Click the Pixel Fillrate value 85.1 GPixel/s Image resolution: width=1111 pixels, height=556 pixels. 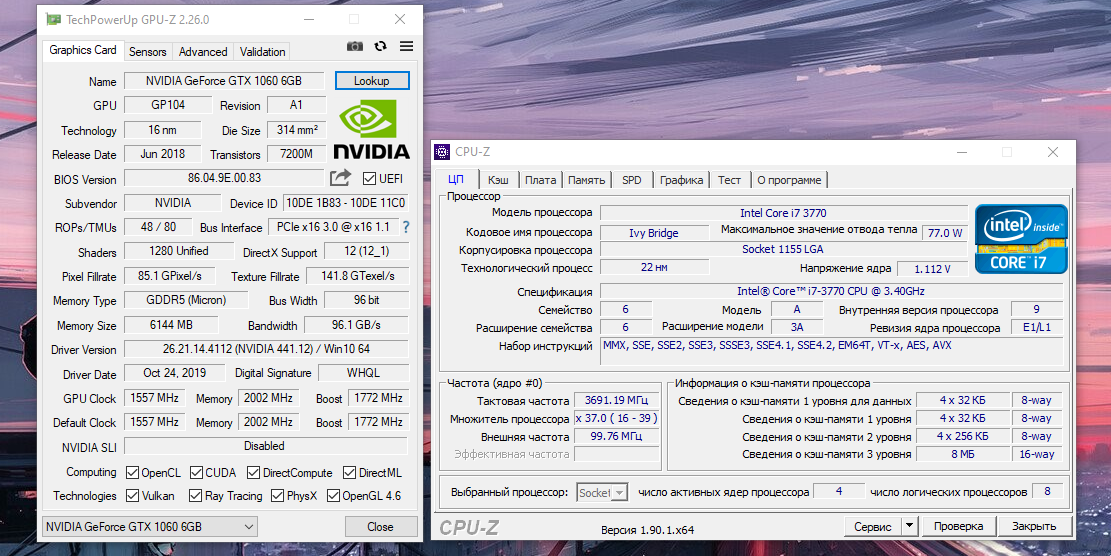[170, 276]
